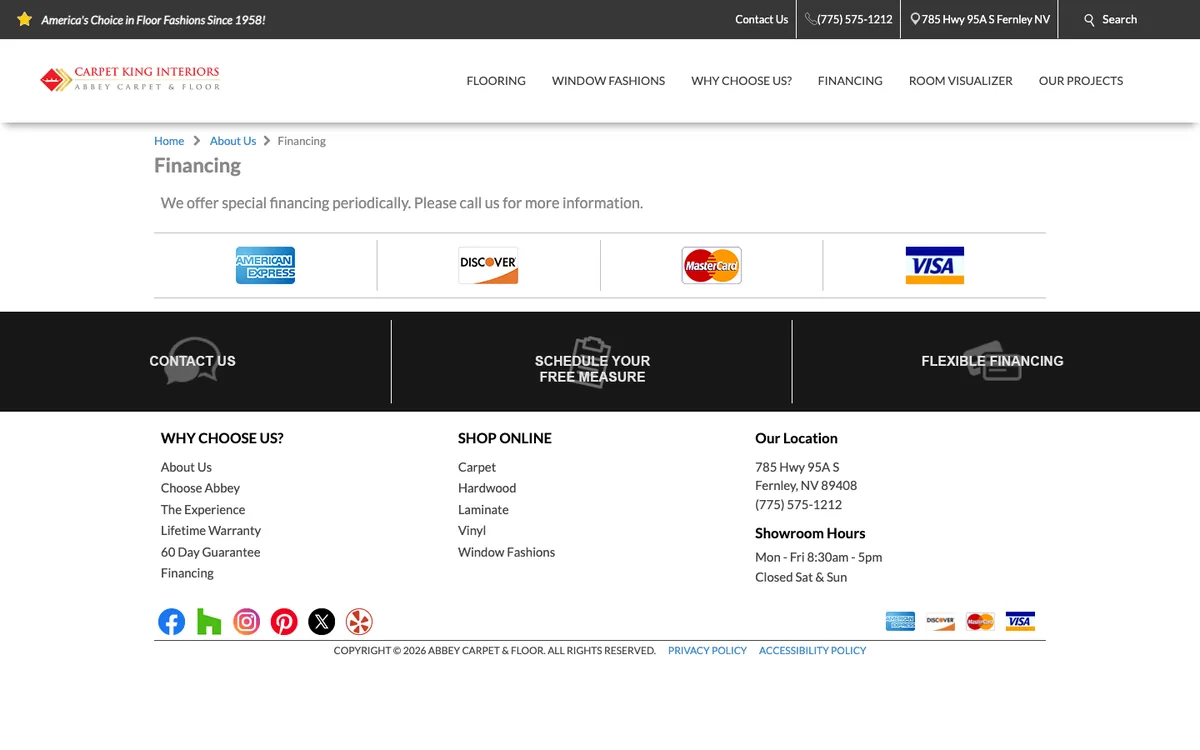The width and height of the screenshot is (1200, 750).
Task: Open Financing footer link
Action: (x=187, y=573)
